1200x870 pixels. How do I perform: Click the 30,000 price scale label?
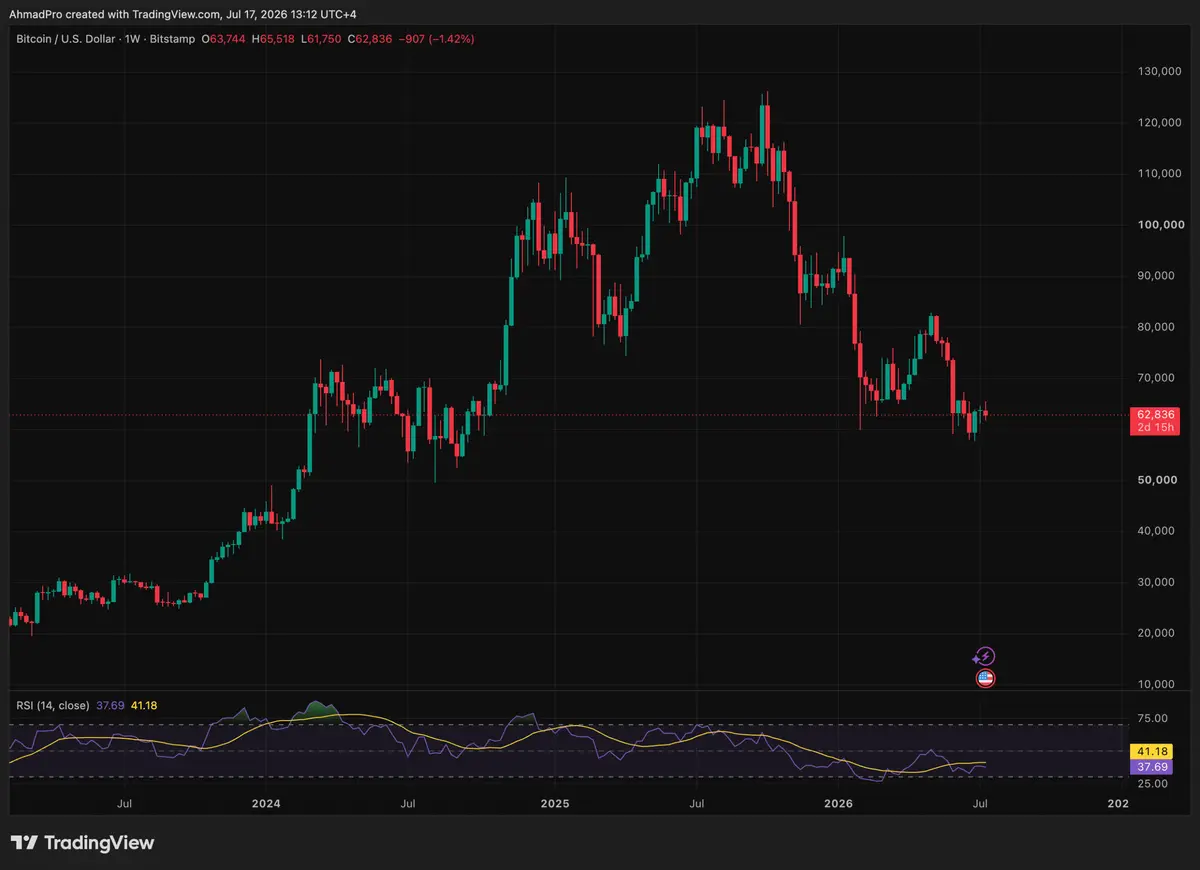tap(1156, 582)
